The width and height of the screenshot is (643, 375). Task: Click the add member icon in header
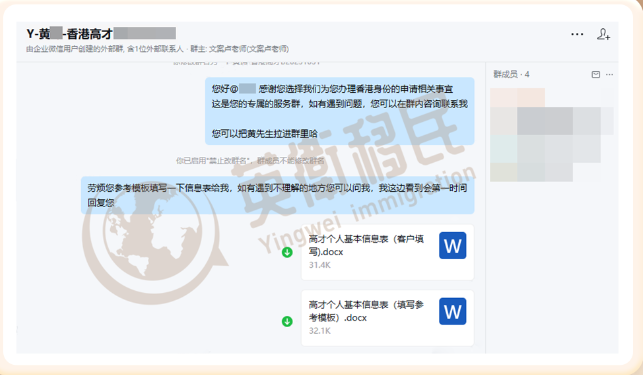click(x=603, y=34)
